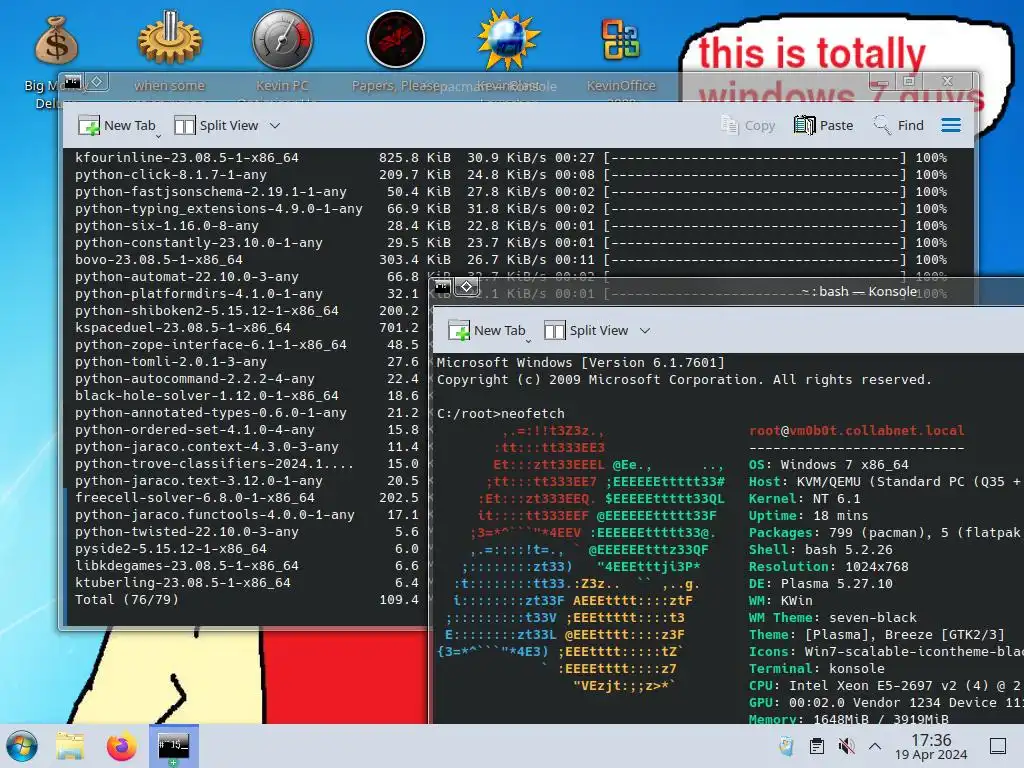Click the progress bar for python-click-8.1.7-1-any
The image size is (1024, 768).
tap(754, 174)
